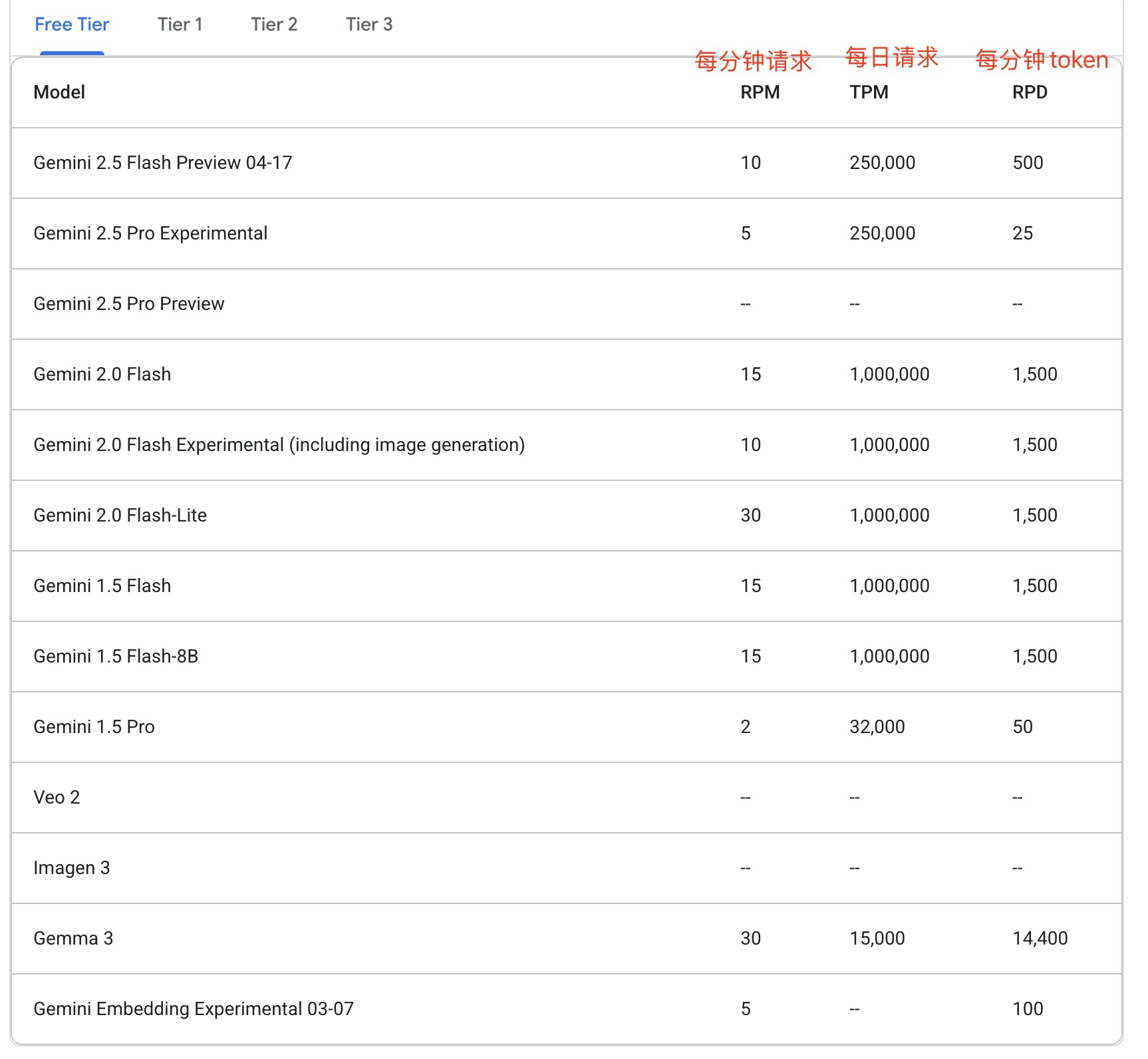Click the RPM column header
Image resolution: width=1148 pixels, height=1059 pixels.
coord(760,92)
